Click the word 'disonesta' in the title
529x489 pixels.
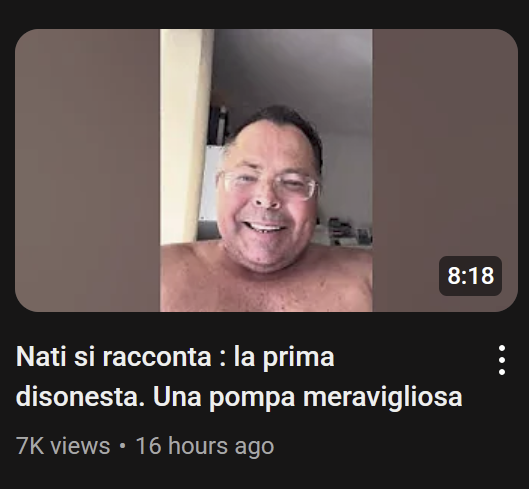click(81, 397)
